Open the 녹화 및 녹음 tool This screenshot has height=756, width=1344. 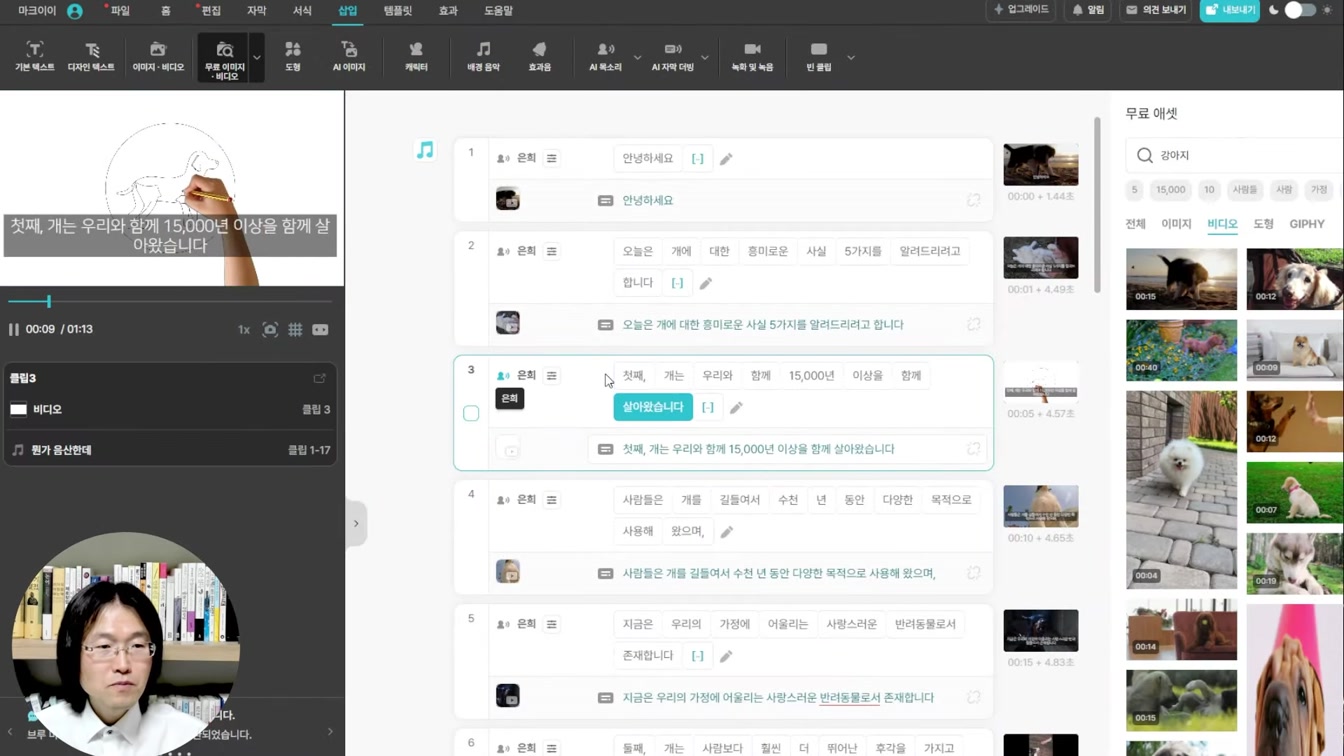coord(752,57)
